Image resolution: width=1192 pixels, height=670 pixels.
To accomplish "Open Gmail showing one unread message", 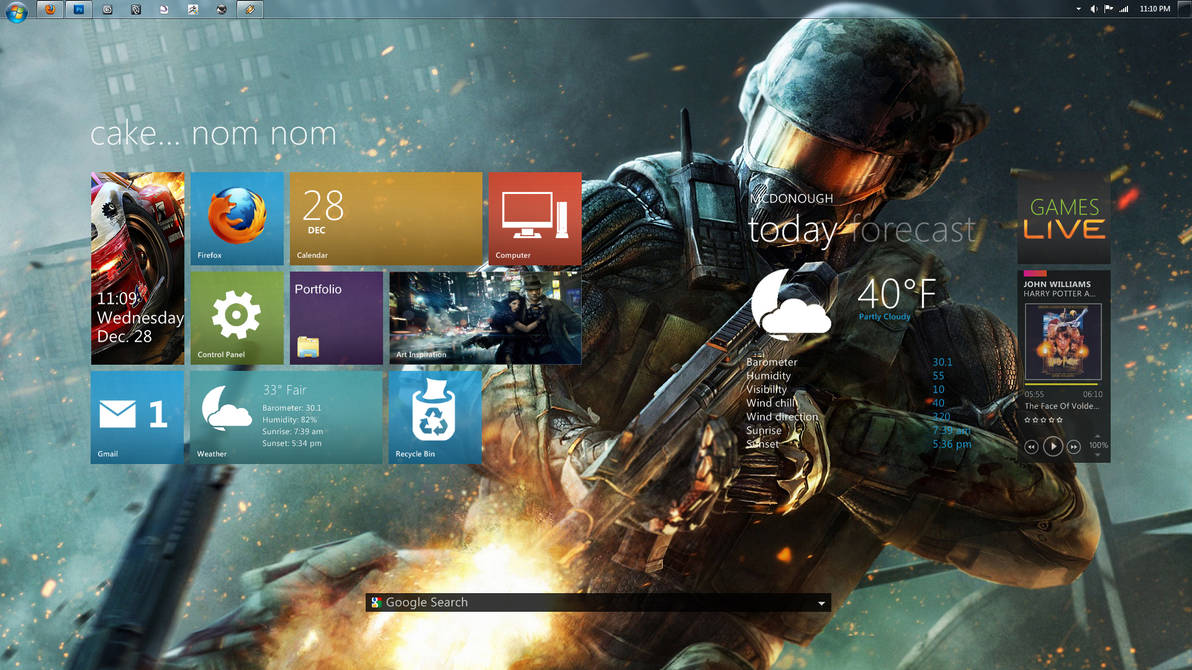I will 137,415.
